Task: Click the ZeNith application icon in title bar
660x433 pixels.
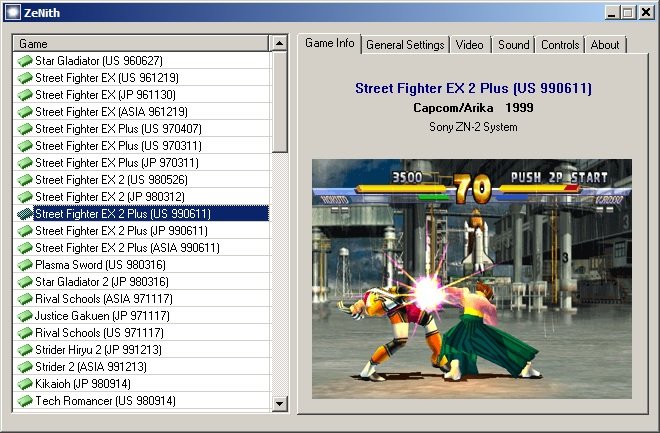Action: (12, 12)
